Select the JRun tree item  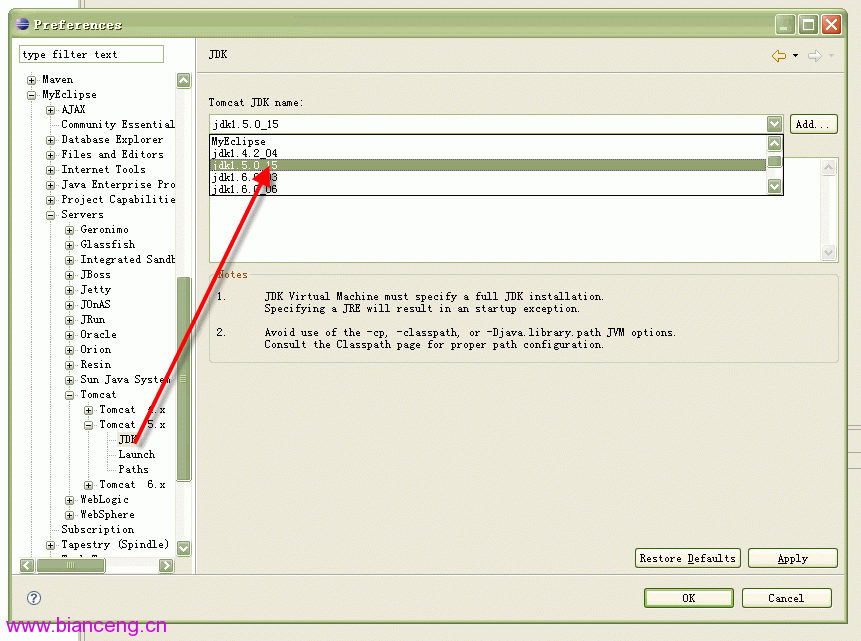[93, 319]
